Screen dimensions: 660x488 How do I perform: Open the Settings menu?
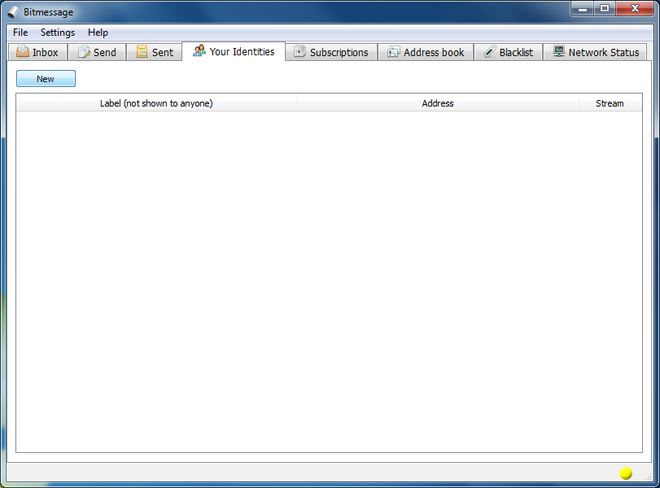(x=58, y=32)
